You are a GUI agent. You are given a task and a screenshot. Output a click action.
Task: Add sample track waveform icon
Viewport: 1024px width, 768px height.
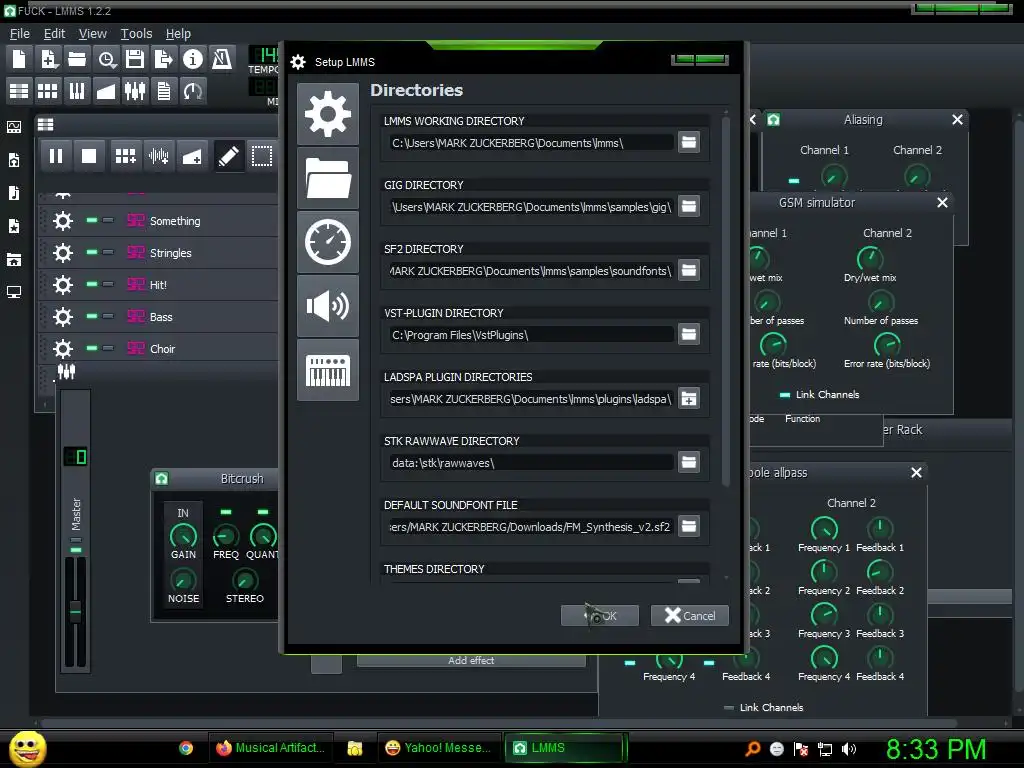tap(159, 156)
